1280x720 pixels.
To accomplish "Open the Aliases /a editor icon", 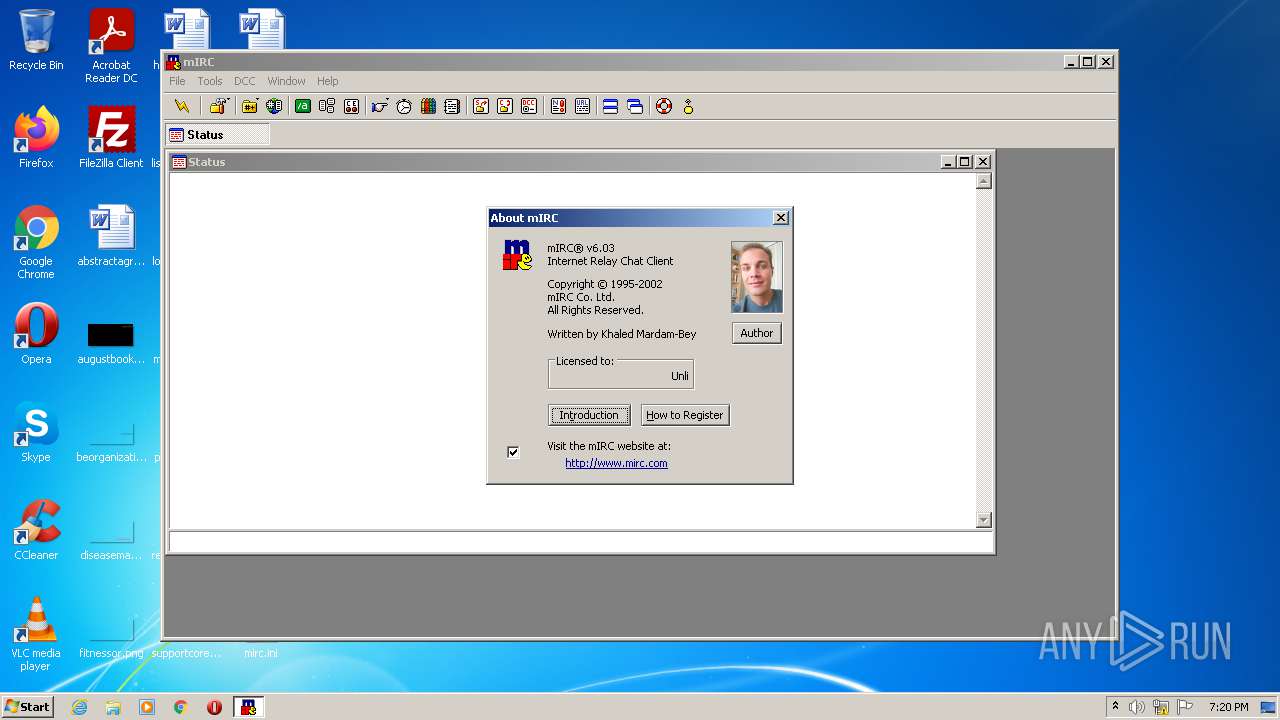I will 302,106.
